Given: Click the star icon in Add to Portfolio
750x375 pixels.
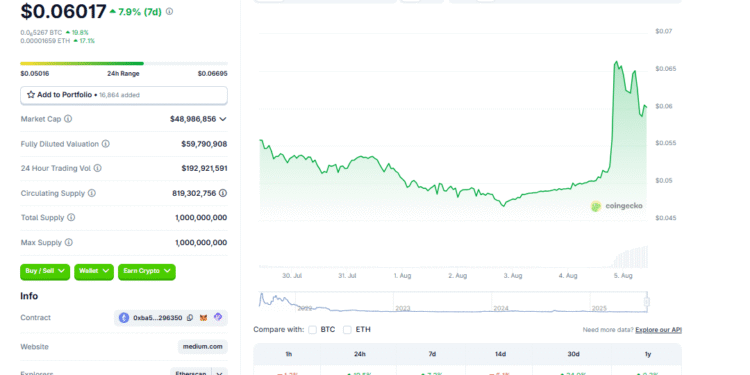Looking at the screenshot, I should point(31,95).
